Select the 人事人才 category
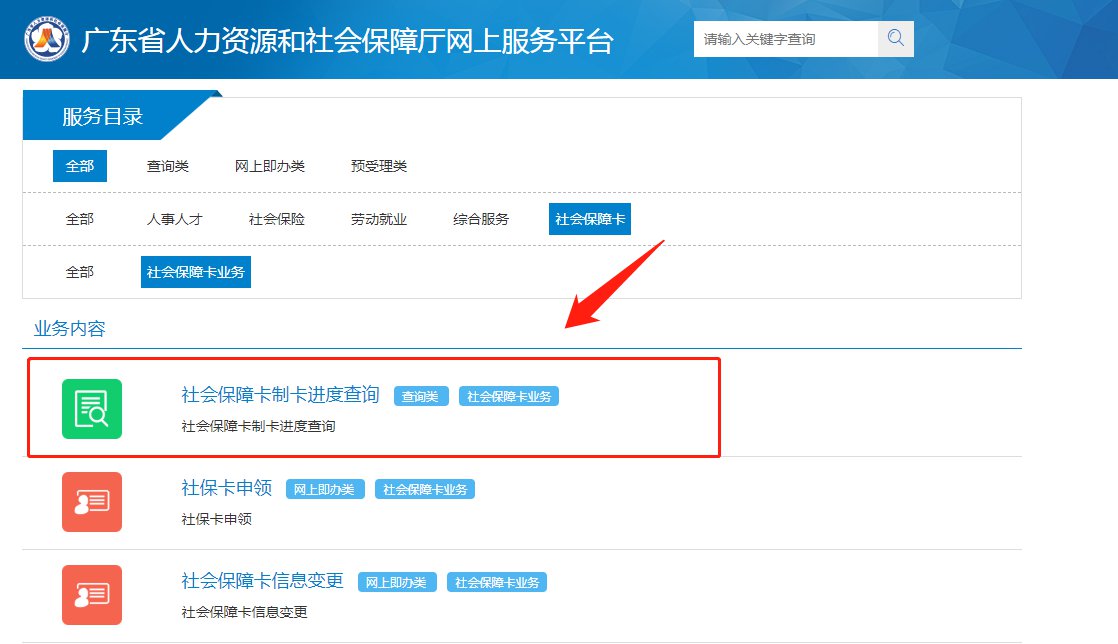Screen dimensions: 1118x644 175,219
